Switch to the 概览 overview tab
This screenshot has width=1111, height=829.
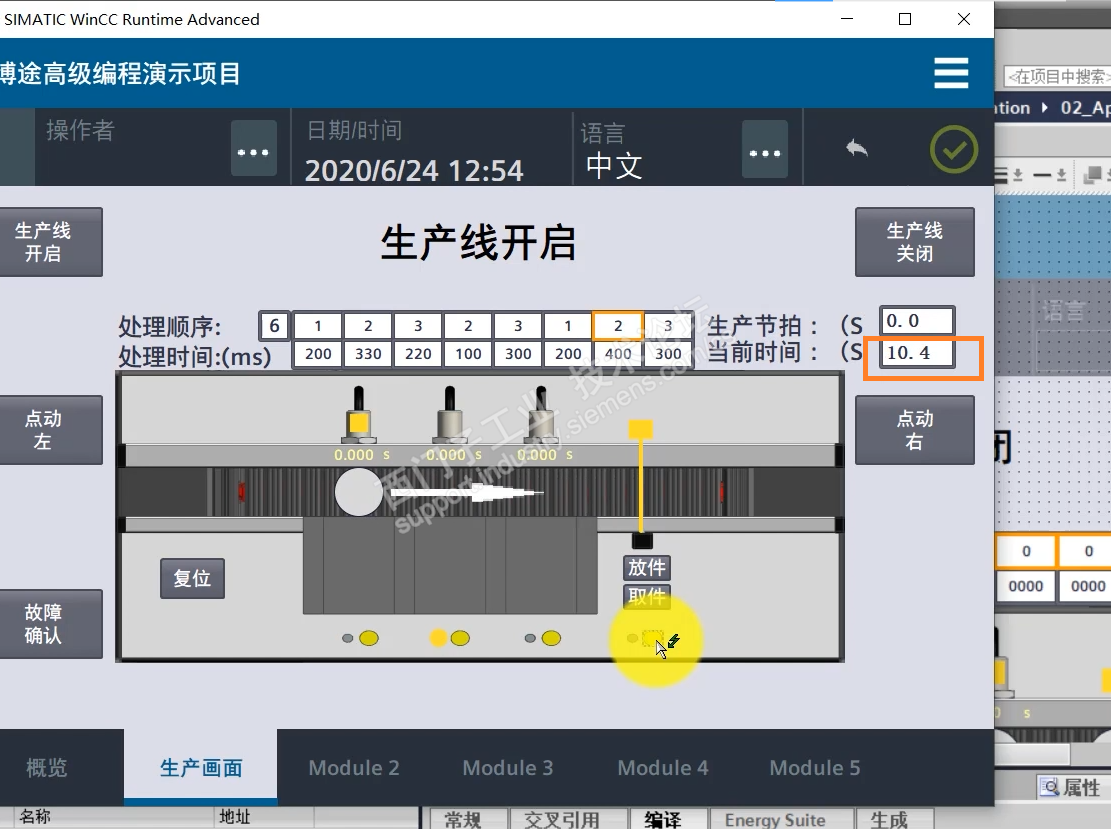[47, 767]
